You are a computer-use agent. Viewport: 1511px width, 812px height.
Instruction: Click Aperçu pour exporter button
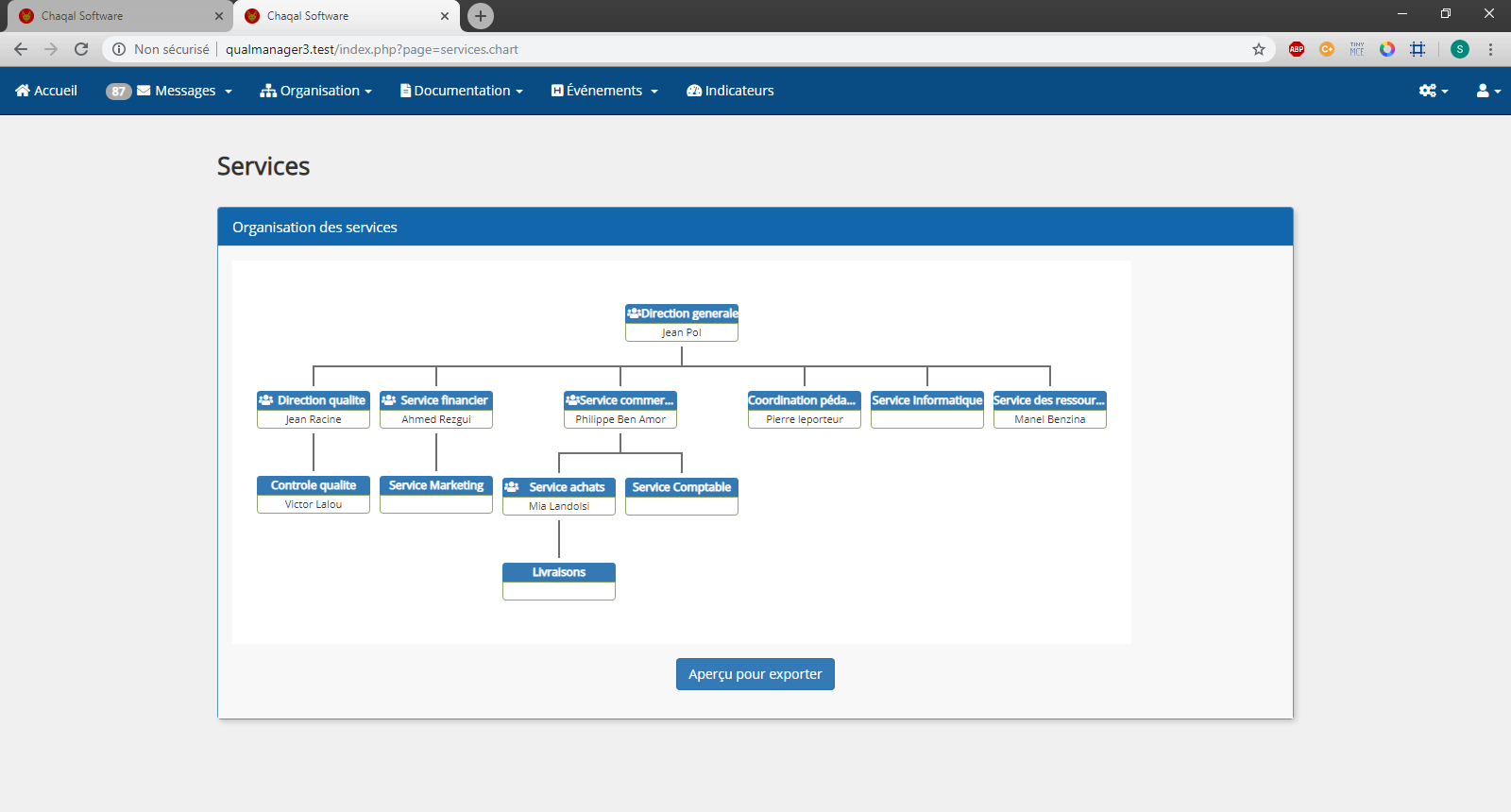[x=755, y=674]
